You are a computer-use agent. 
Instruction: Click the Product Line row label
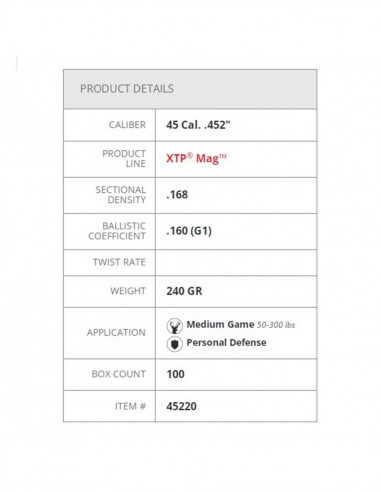coord(124,159)
